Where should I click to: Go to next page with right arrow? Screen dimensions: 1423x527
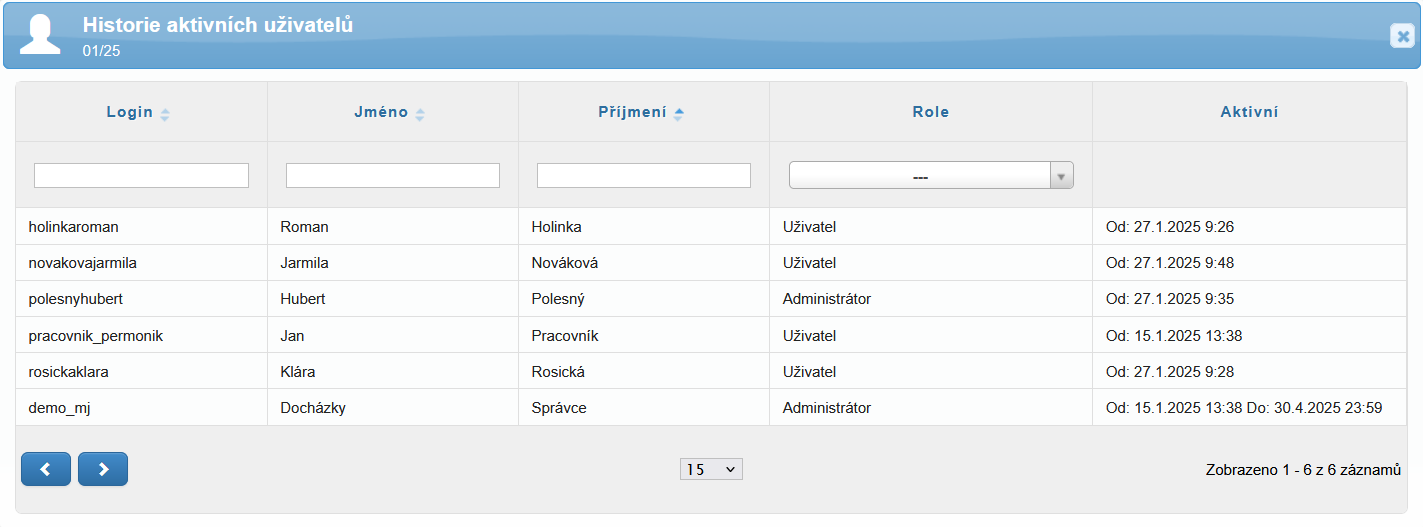tap(103, 469)
